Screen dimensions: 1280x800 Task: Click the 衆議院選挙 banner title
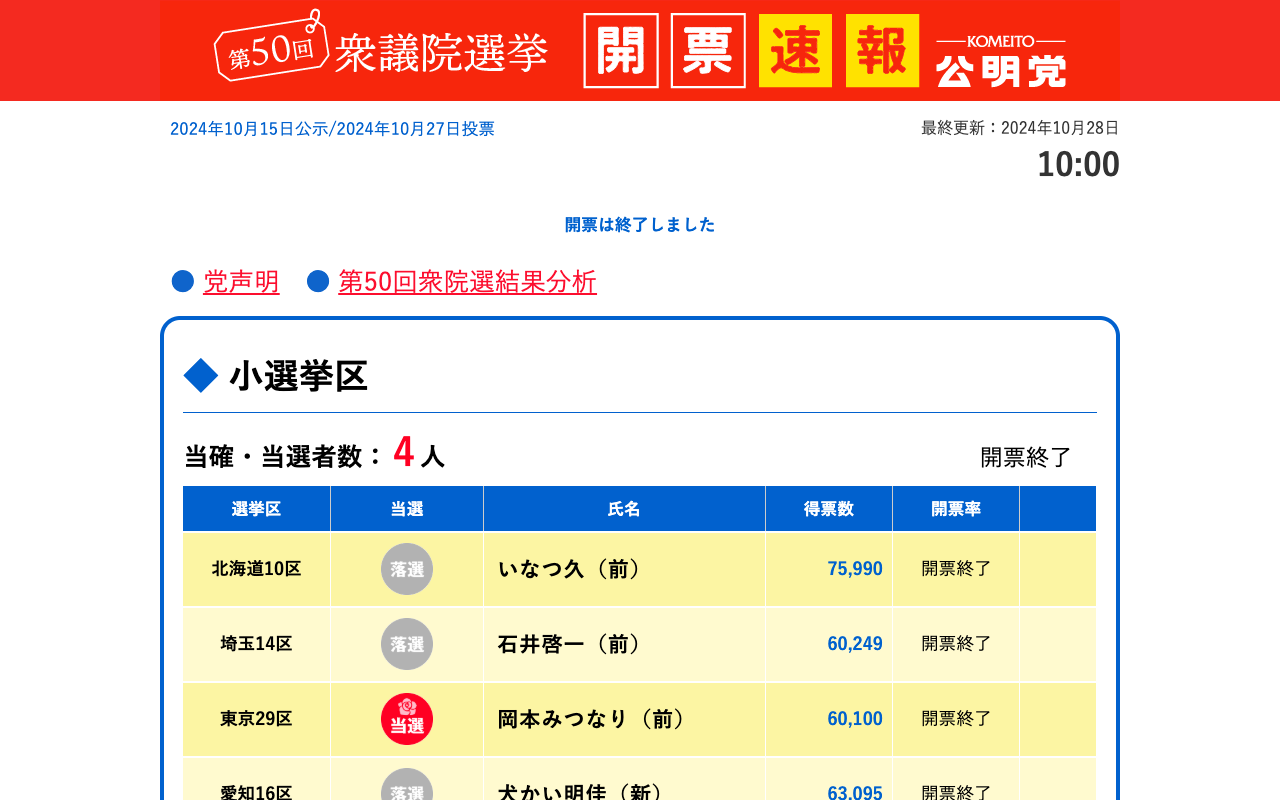pos(441,53)
